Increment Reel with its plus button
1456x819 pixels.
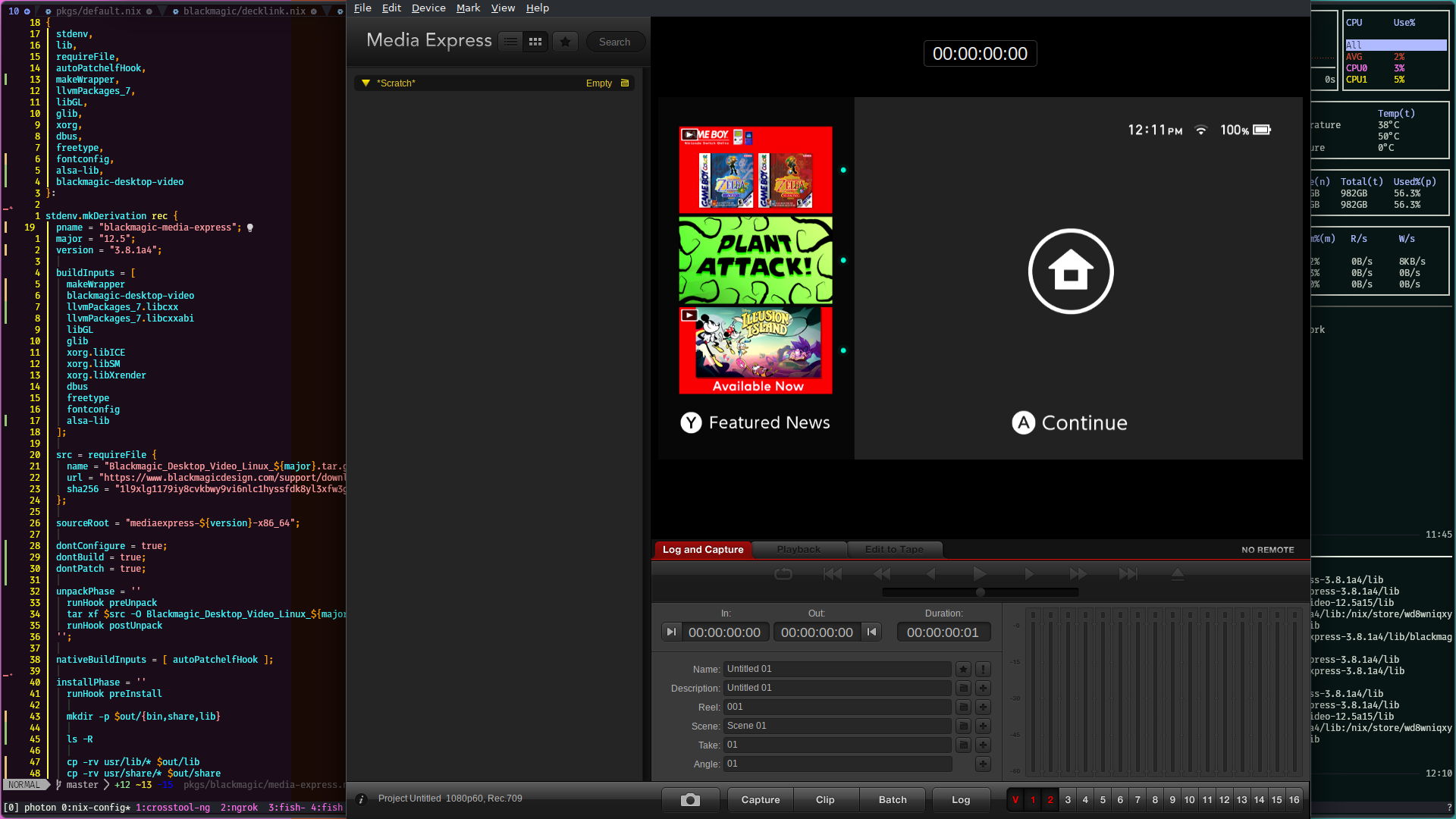(983, 707)
